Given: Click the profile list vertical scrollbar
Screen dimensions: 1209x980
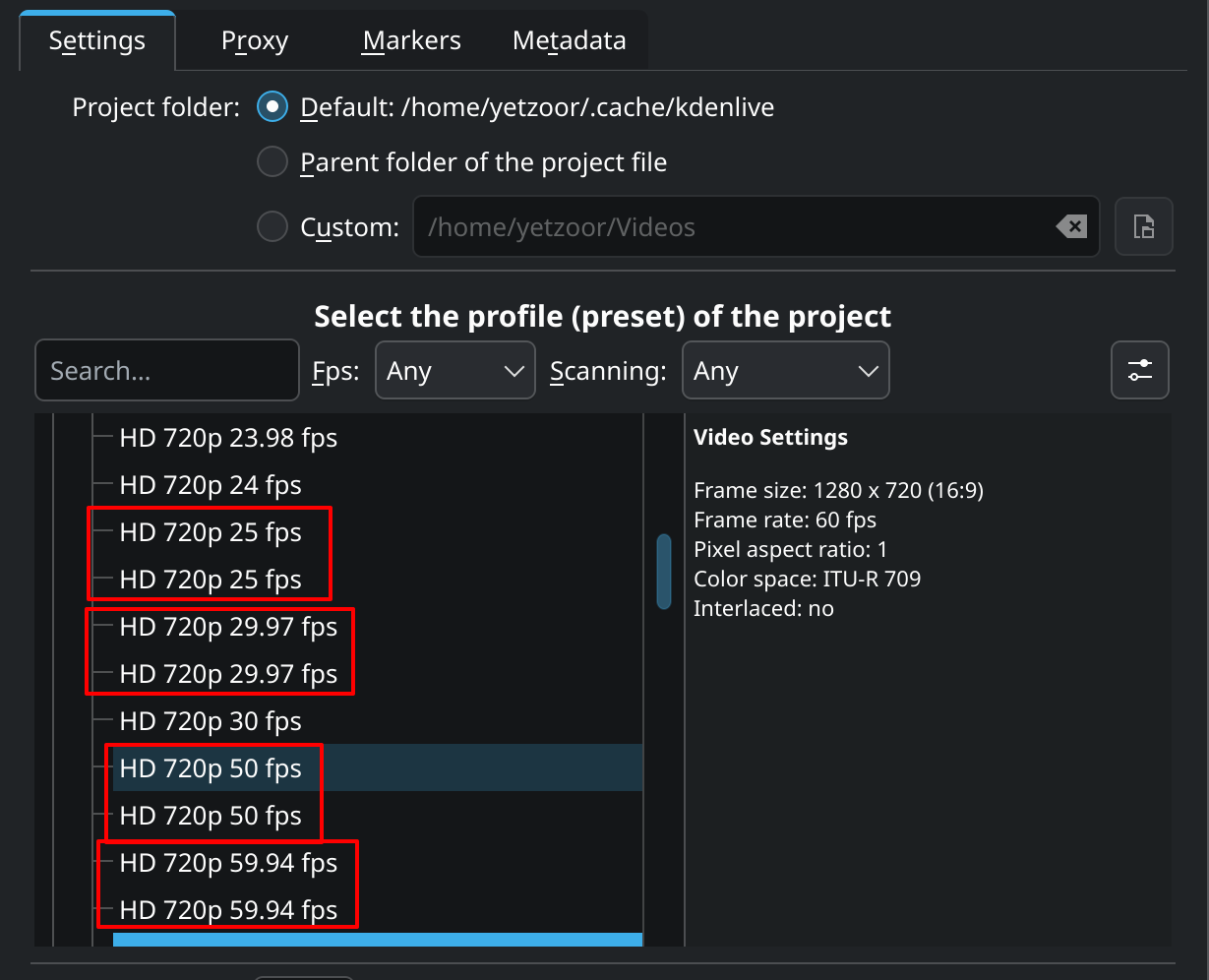Looking at the screenshot, I should (664, 571).
